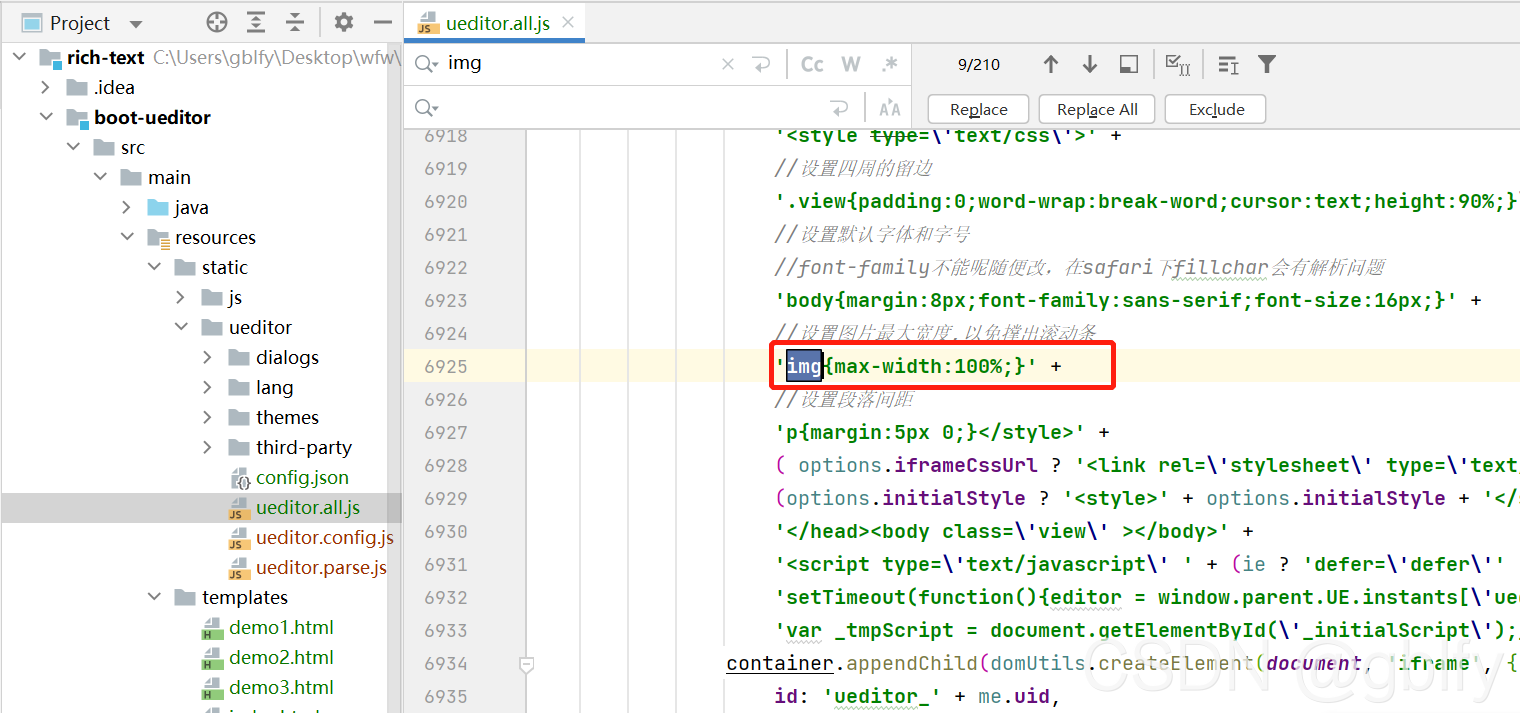Go to previous occurrence arrow
Image resolution: width=1520 pixels, height=713 pixels.
click(1050, 64)
